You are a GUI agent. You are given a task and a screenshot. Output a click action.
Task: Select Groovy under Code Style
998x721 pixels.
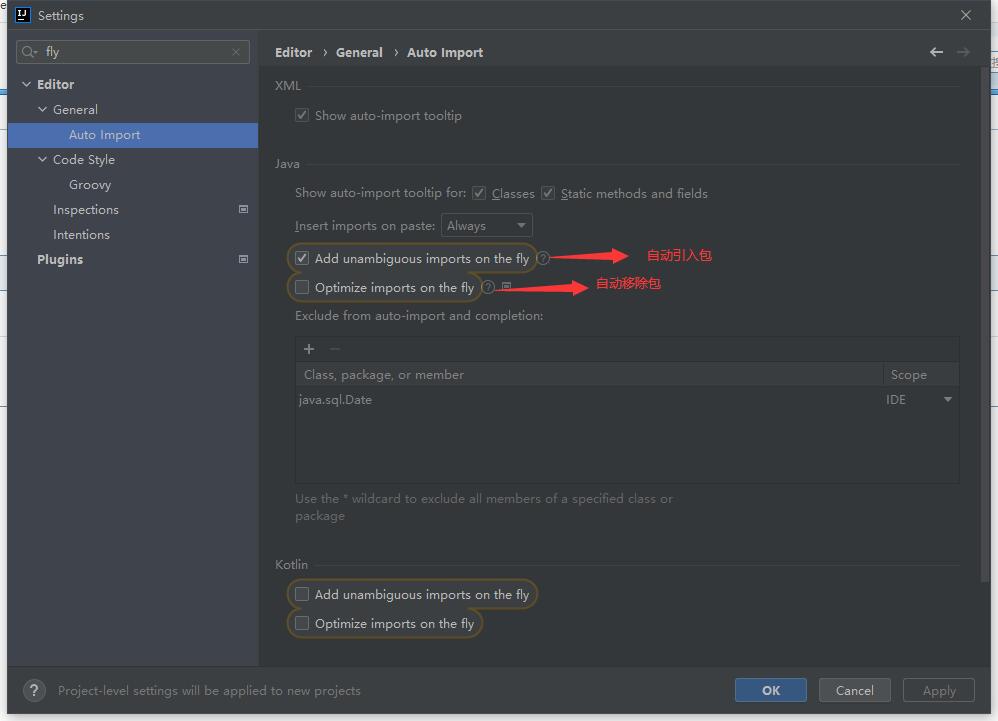90,185
